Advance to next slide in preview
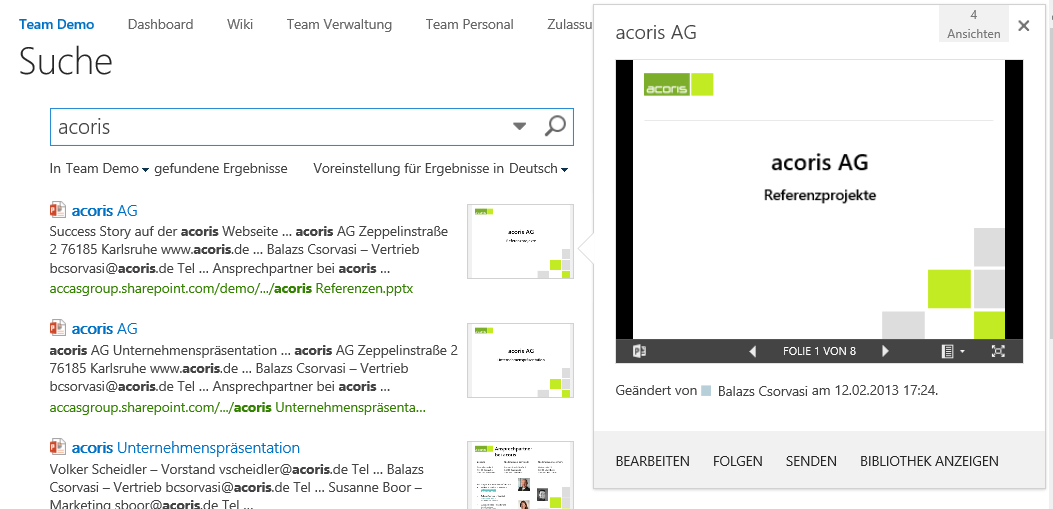Viewport: 1053px width, 509px height. 885,351
